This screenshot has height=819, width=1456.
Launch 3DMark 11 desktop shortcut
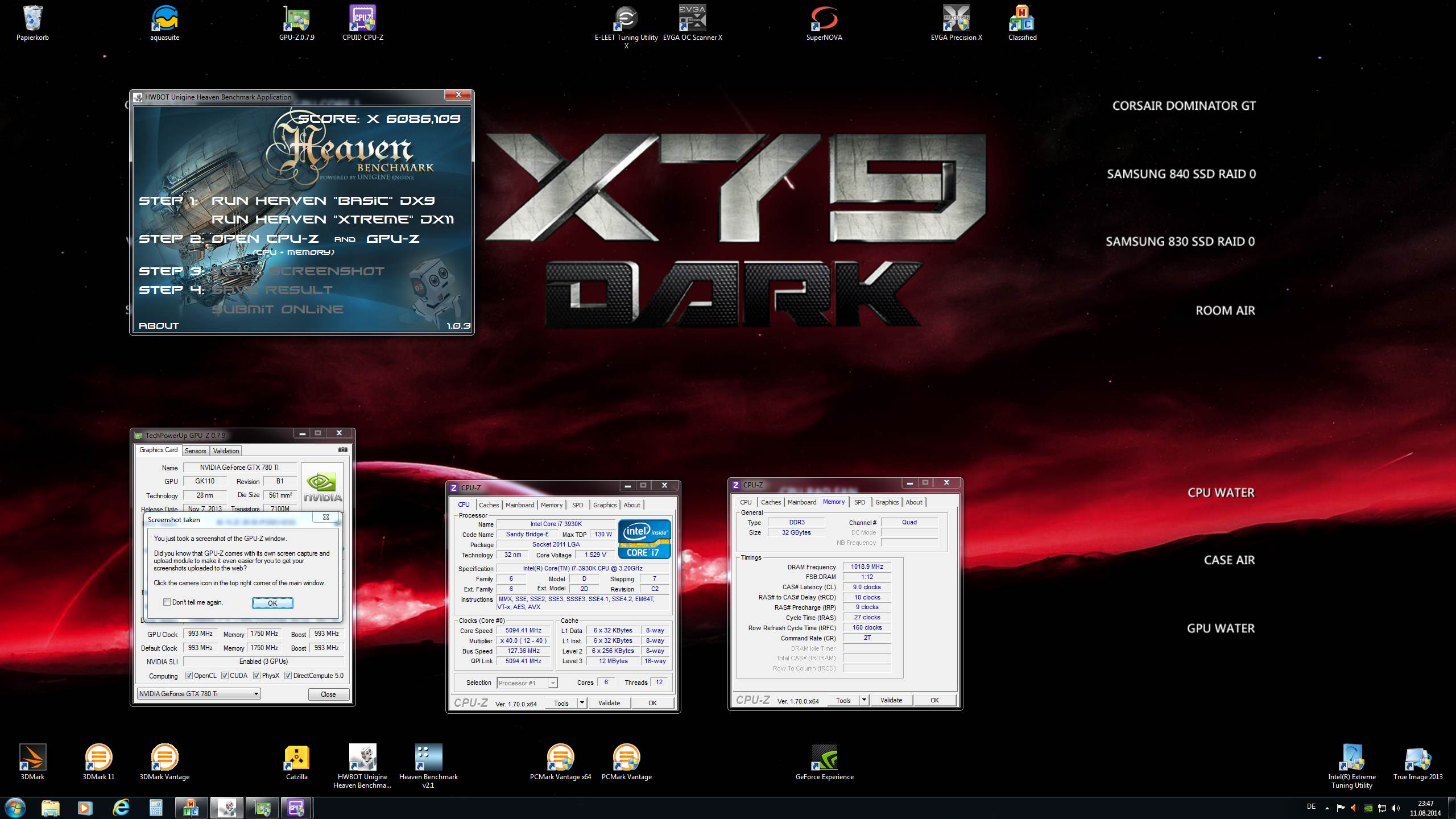tap(98, 762)
